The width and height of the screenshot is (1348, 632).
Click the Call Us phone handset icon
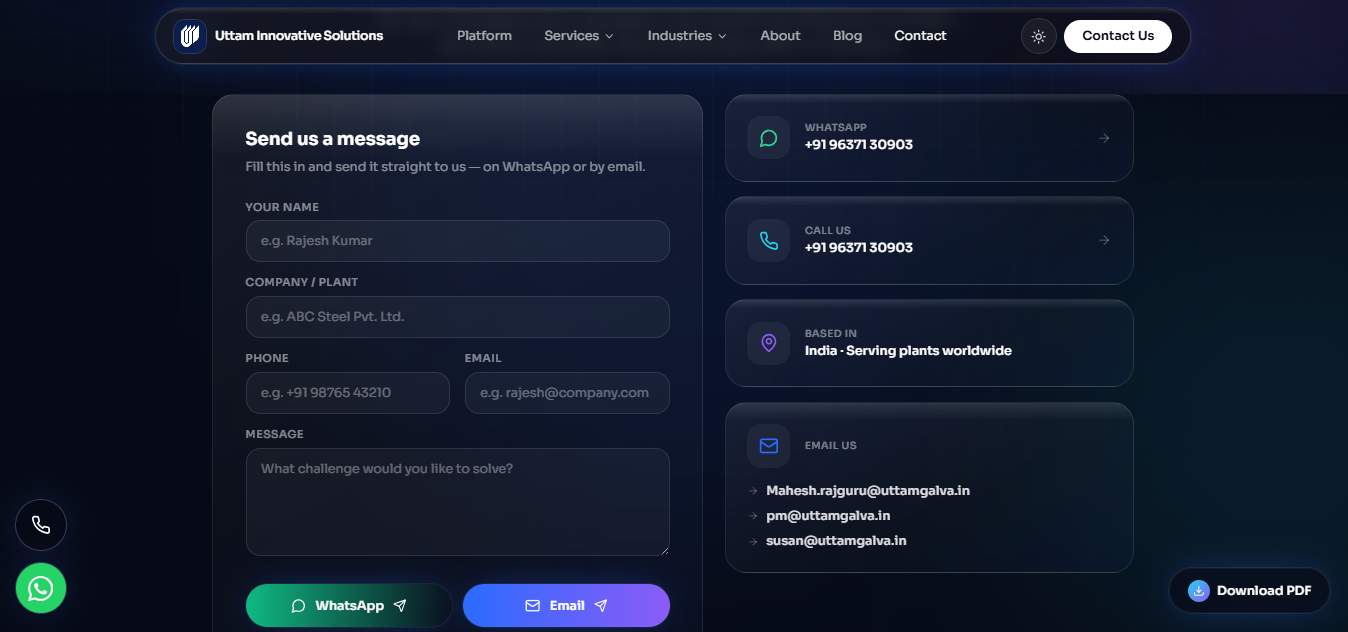(x=768, y=240)
